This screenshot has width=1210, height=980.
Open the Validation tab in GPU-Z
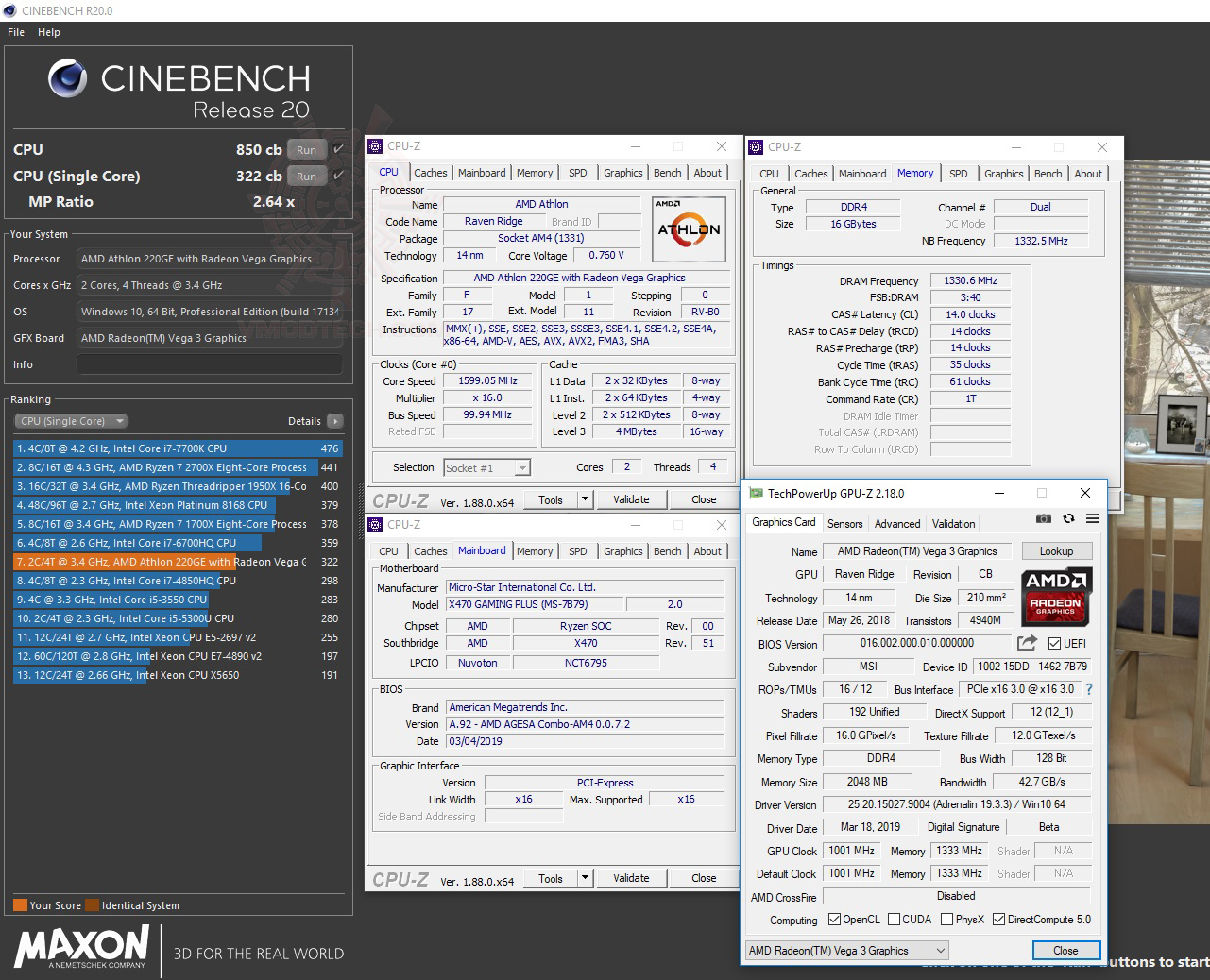(954, 524)
